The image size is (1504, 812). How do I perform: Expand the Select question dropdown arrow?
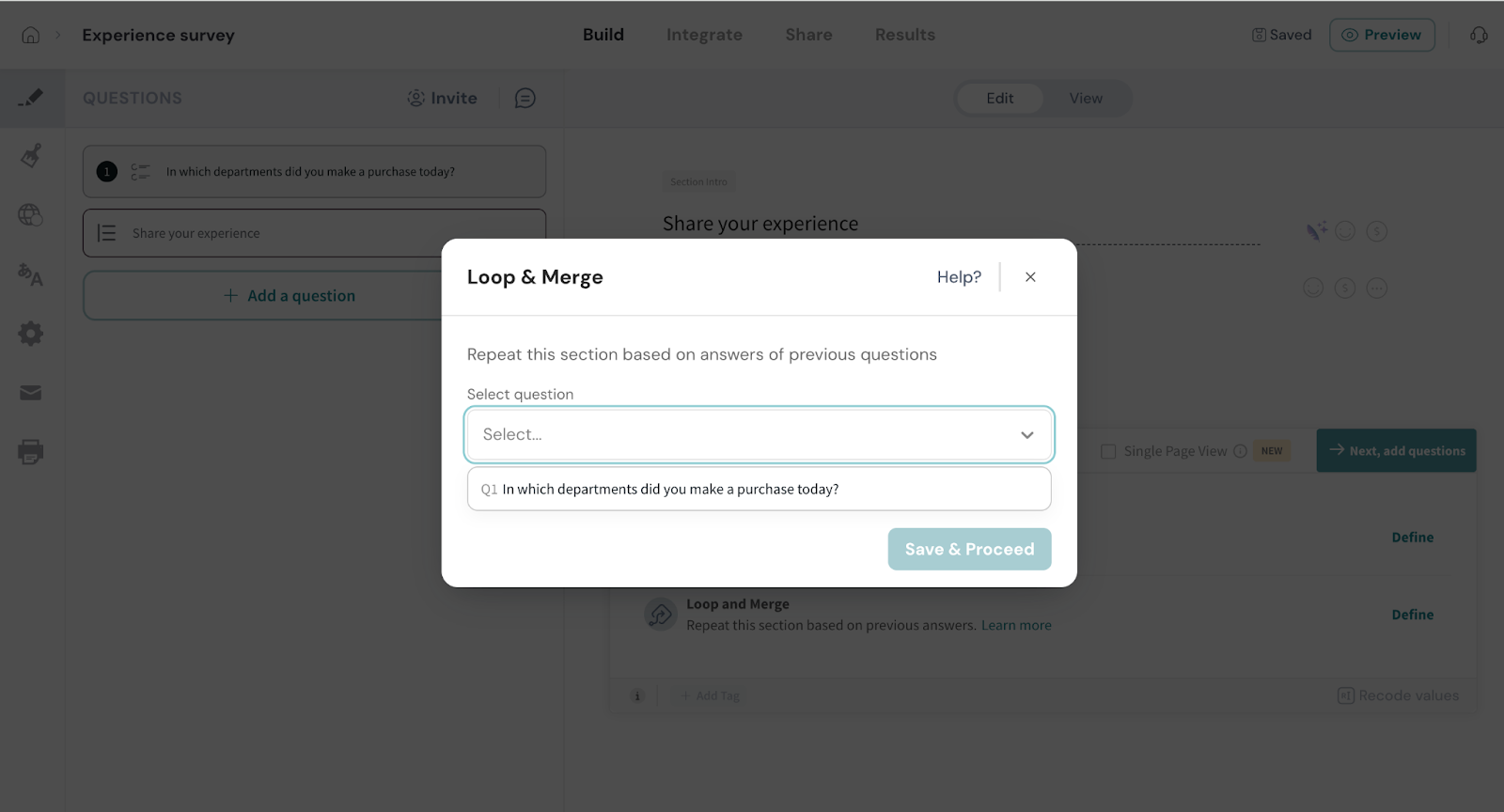1026,435
